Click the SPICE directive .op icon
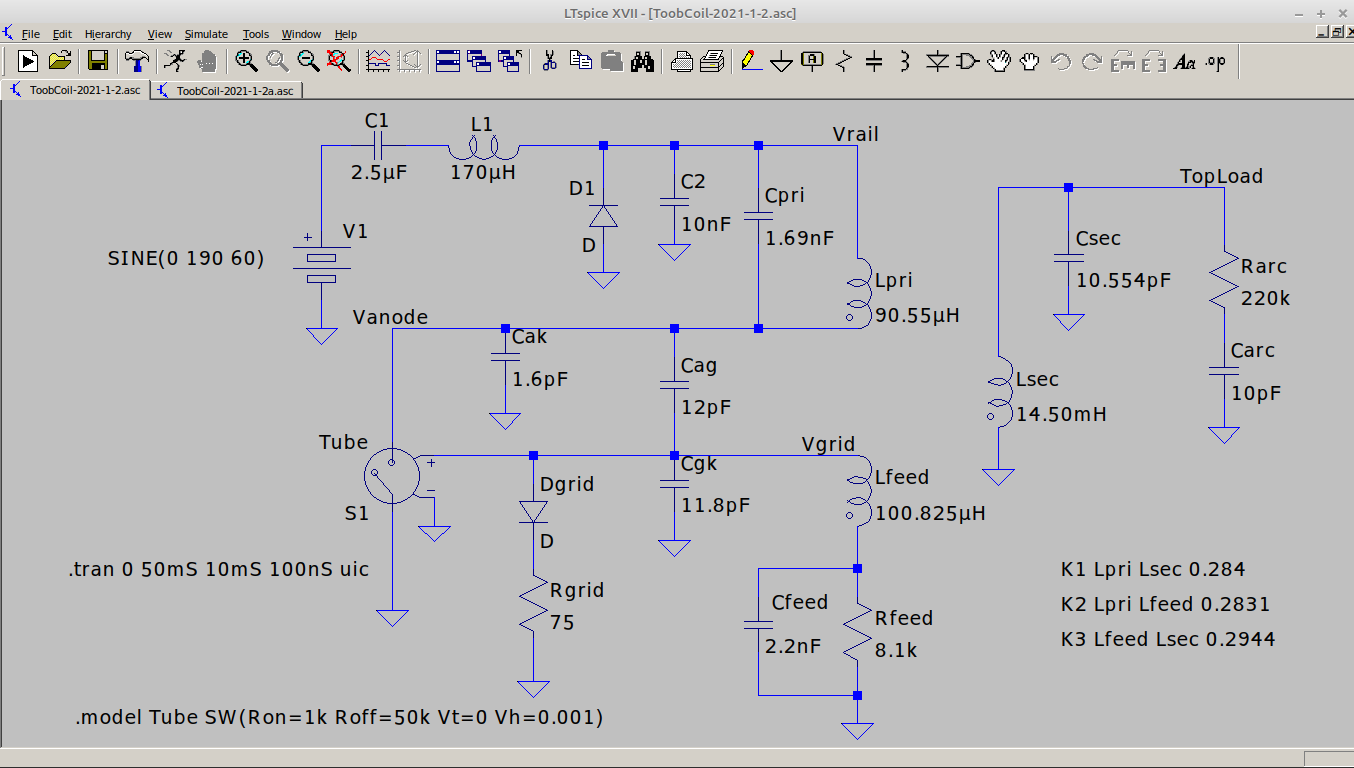The image size is (1354, 768). pyautogui.click(x=1216, y=61)
